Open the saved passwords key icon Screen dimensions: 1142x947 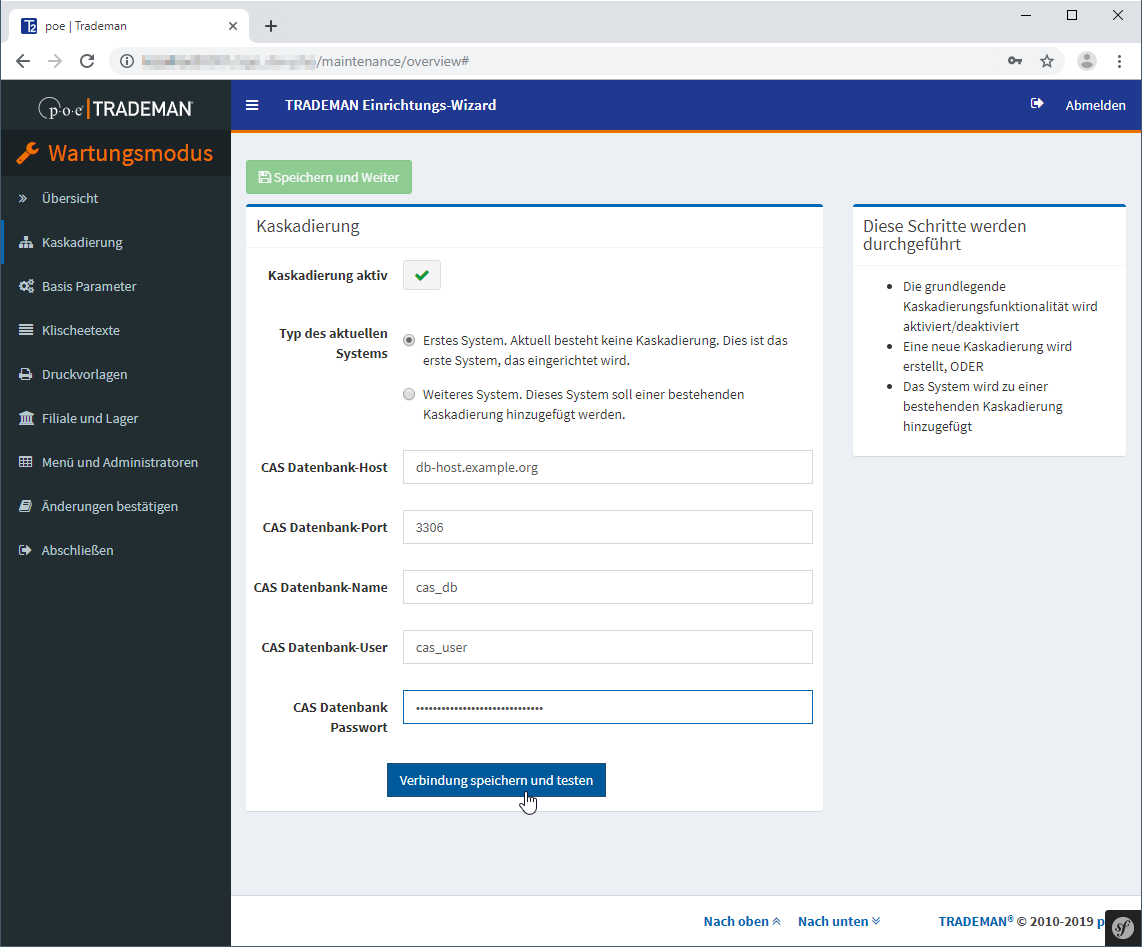pos(1015,61)
